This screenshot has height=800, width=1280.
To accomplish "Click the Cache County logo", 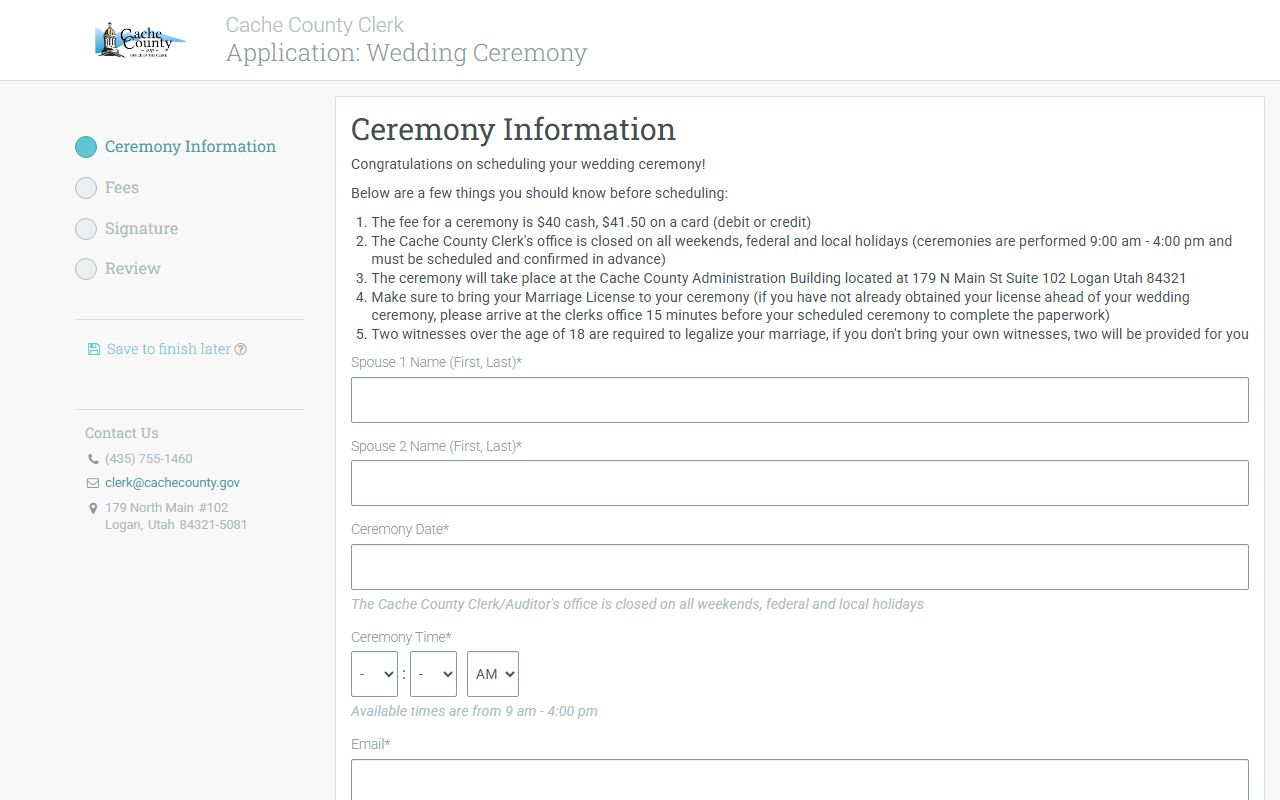I will point(140,40).
